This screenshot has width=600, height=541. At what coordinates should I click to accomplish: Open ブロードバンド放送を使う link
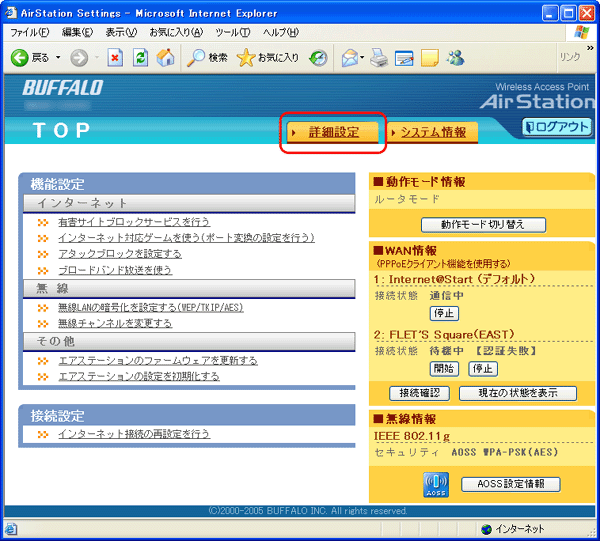[x=115, y=270]
